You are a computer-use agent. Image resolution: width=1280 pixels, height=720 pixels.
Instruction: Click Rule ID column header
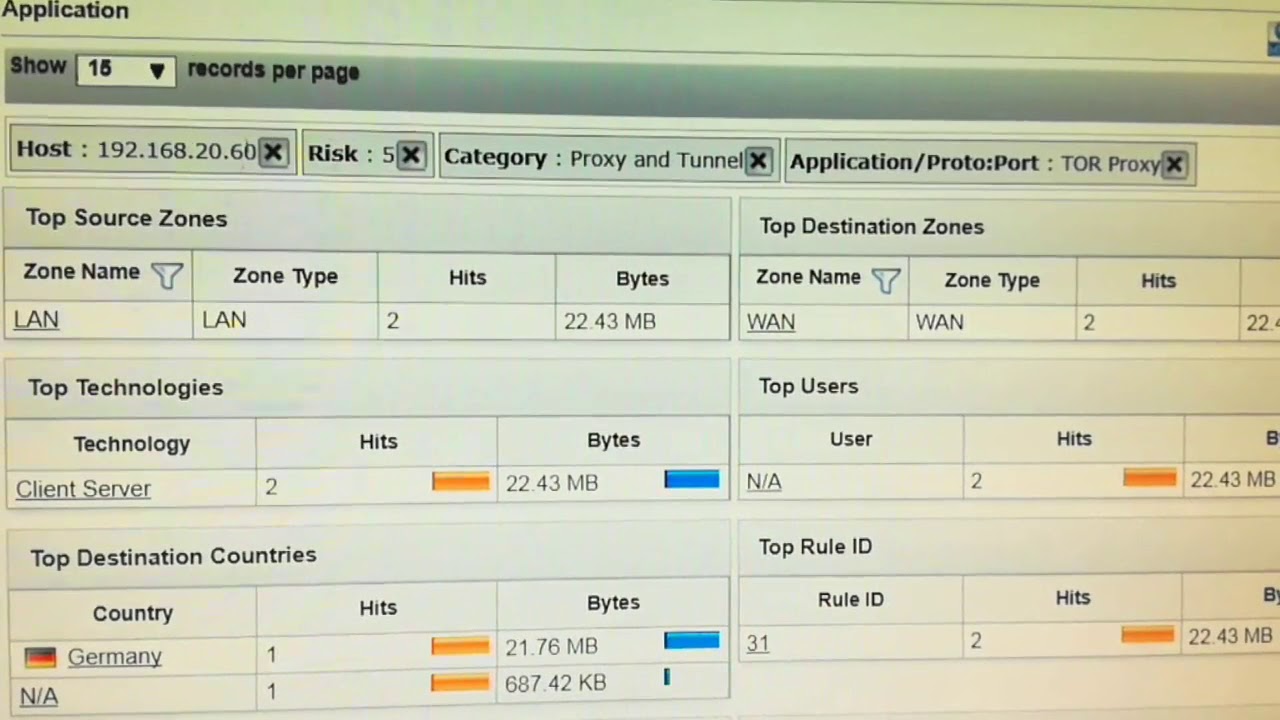point(851,600)
